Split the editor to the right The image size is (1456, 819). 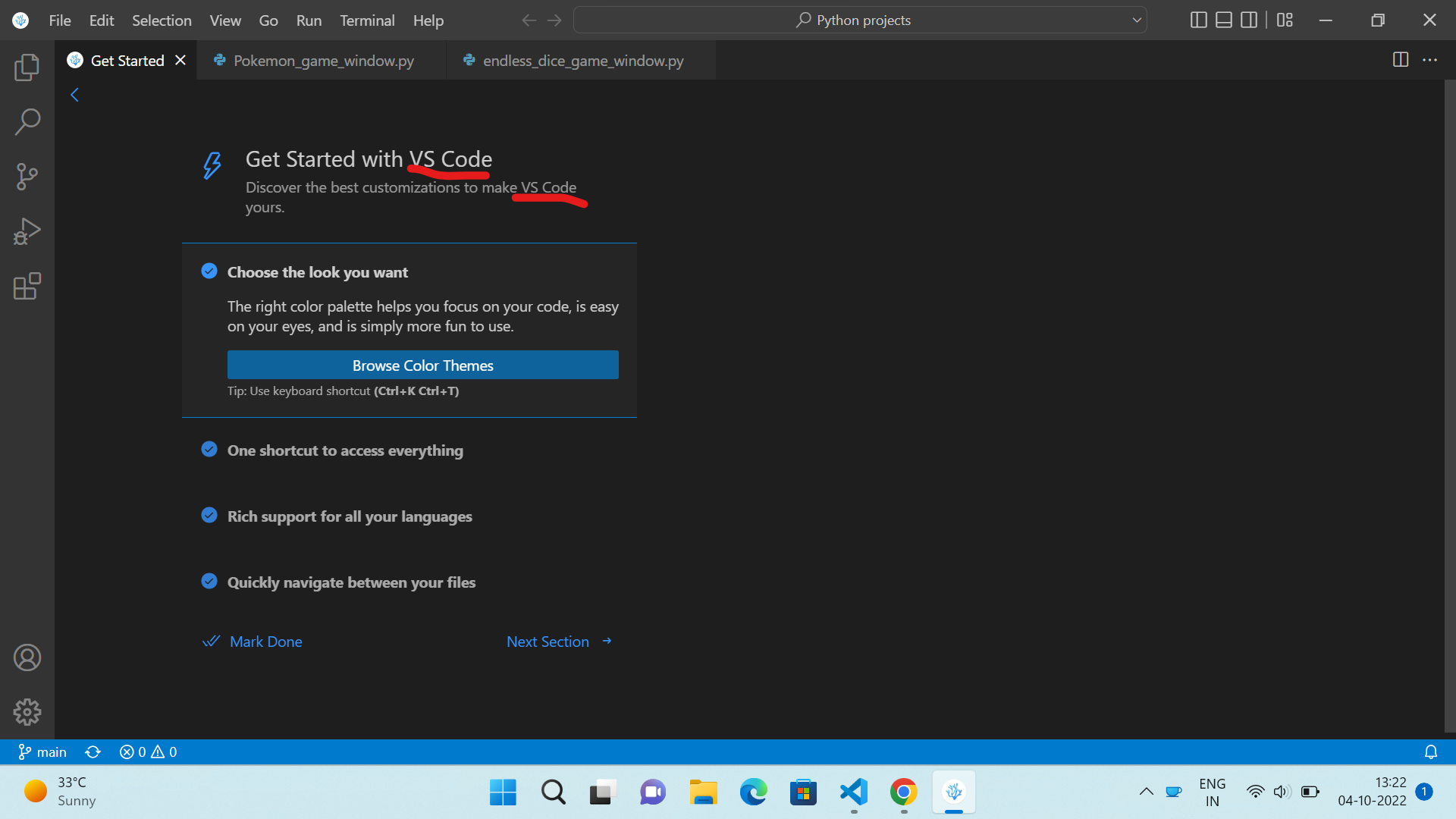pyautogui.click(x=1401, y=60)
